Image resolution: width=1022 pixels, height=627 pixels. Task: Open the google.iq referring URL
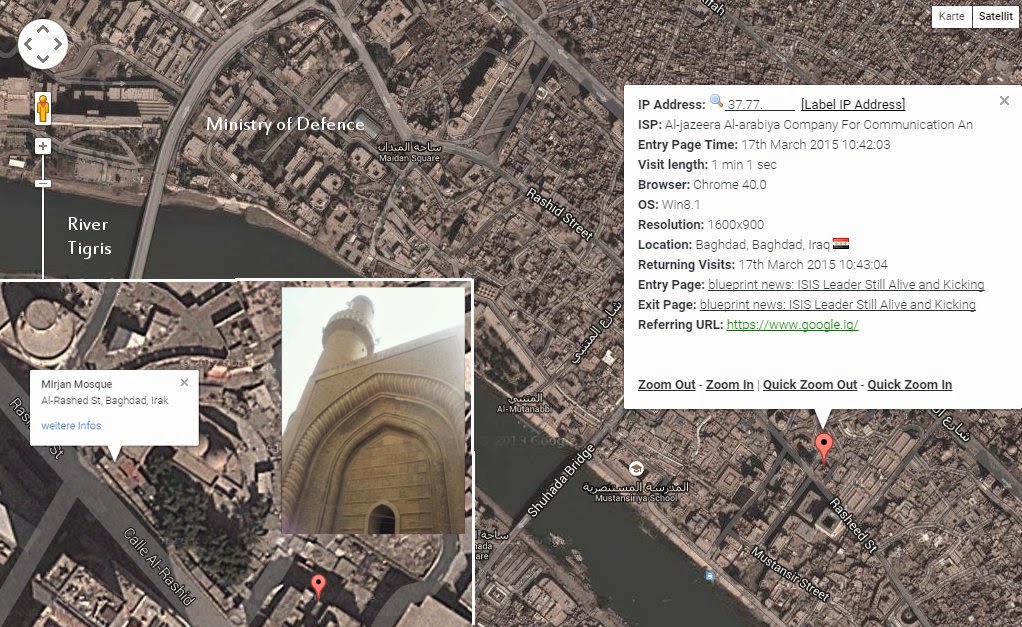pos(792,325)
